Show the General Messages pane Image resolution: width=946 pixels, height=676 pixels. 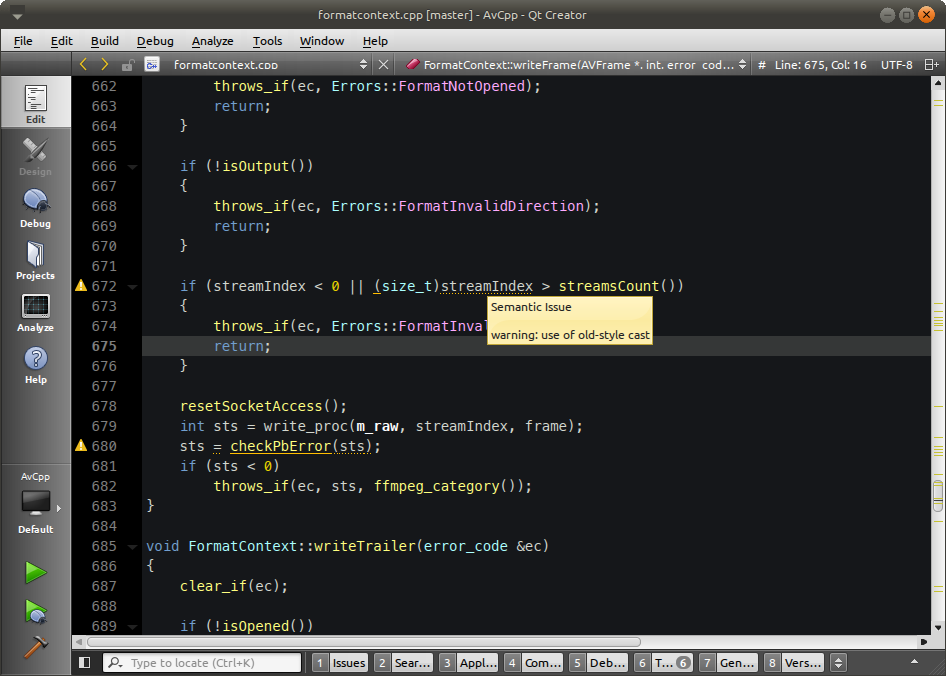pyautogui.click(x=728, y=663)
